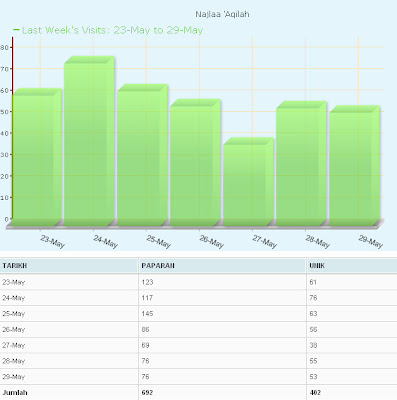
Task: Select the 26-May bar in the chart
Action: pyautogui.click(x=195, y=163)
